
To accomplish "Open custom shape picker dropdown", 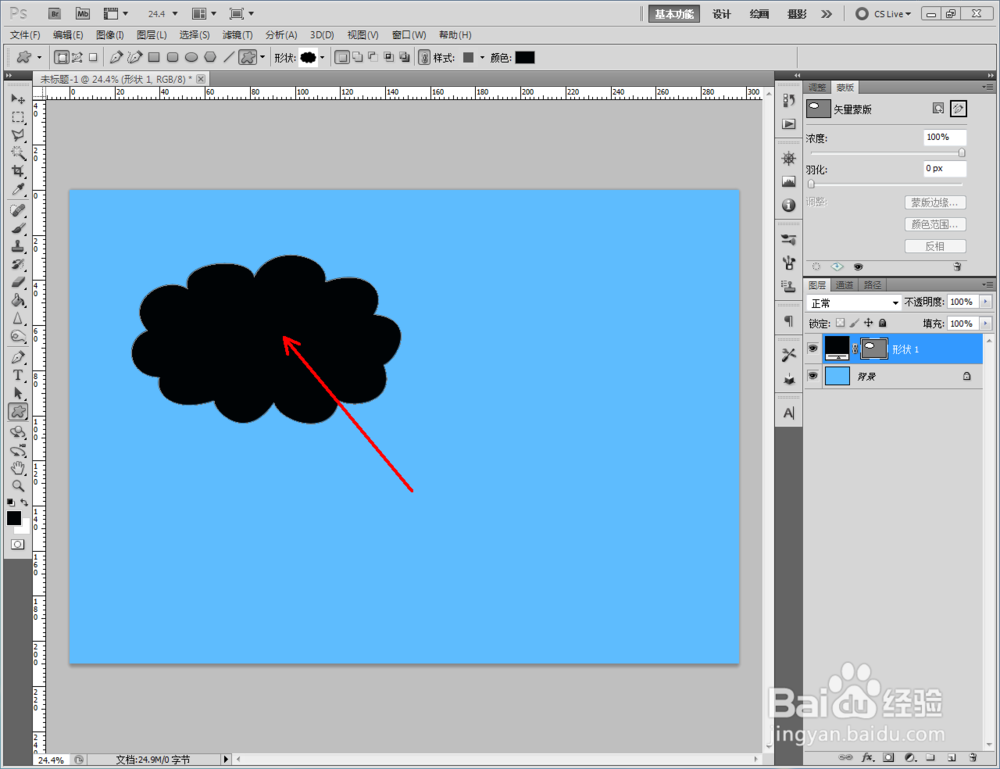I will pos(322,57).
